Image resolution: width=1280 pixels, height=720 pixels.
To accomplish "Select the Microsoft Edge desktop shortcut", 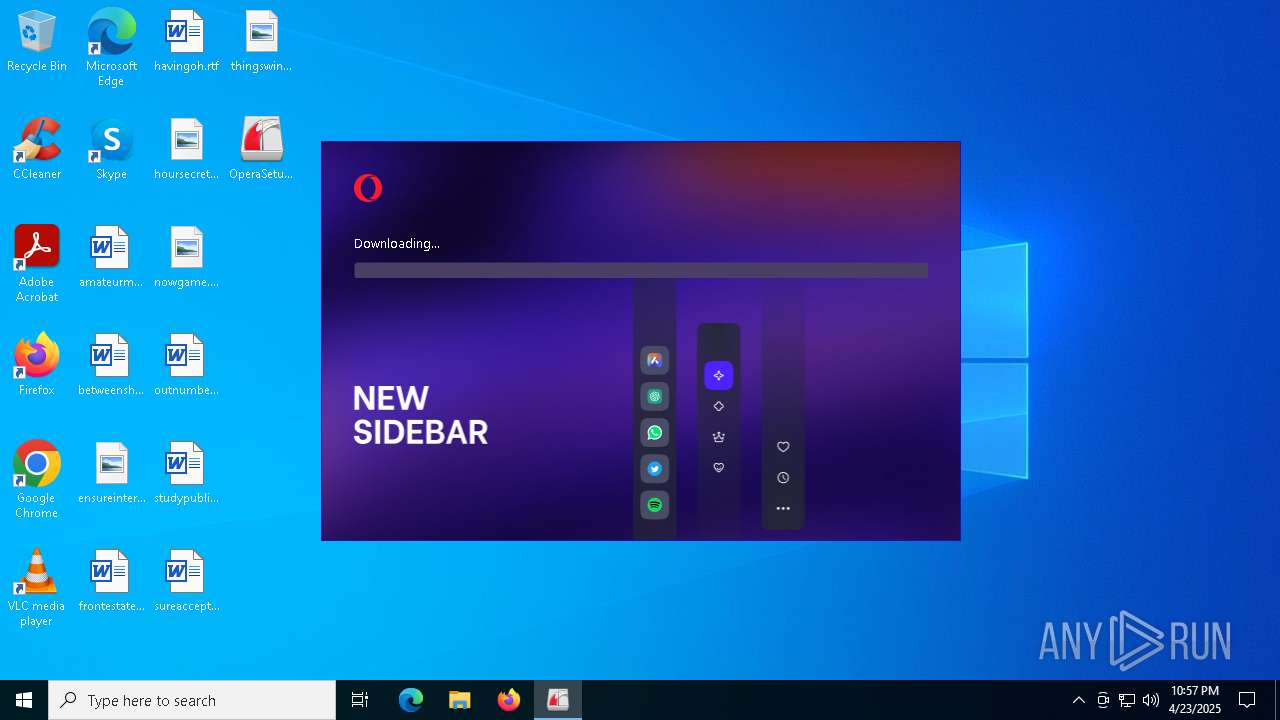I will pyautogui.click(x=111, y=48).
